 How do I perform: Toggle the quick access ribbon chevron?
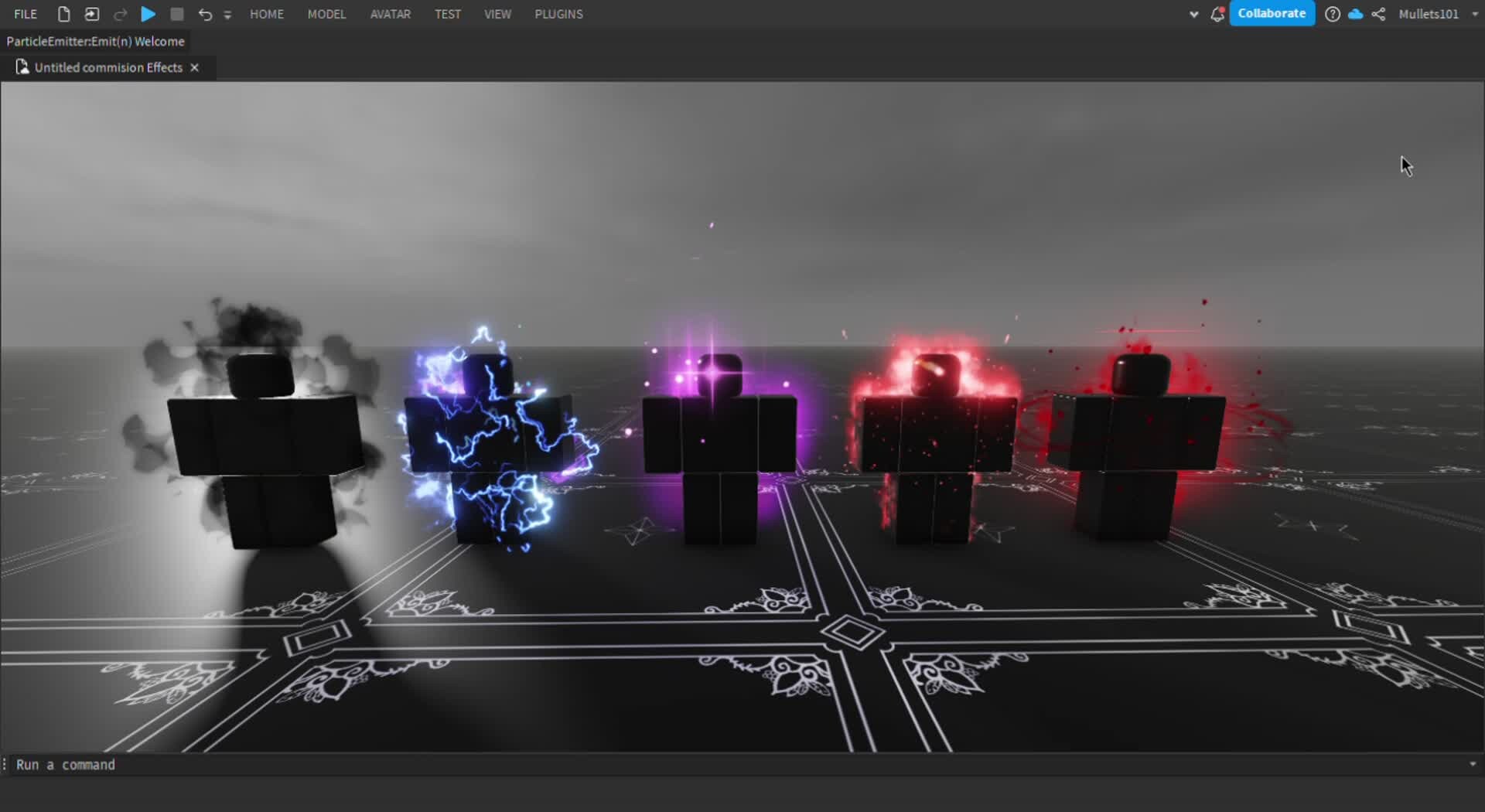(228, 14)
